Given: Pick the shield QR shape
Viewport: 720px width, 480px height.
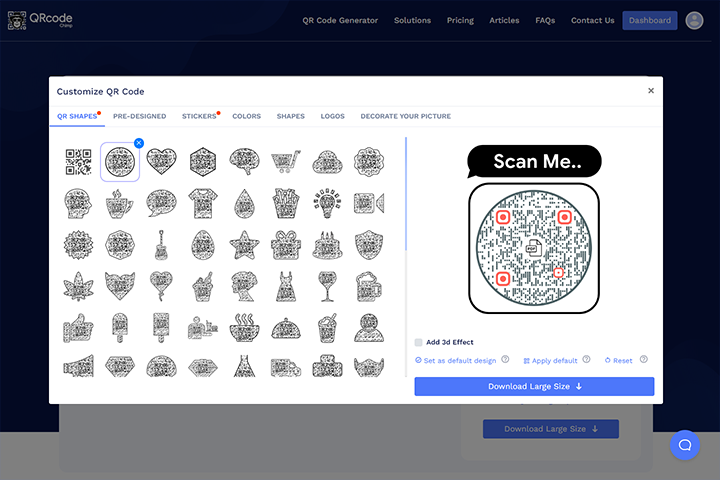Looking at the screenshot, I should point(369,245).
